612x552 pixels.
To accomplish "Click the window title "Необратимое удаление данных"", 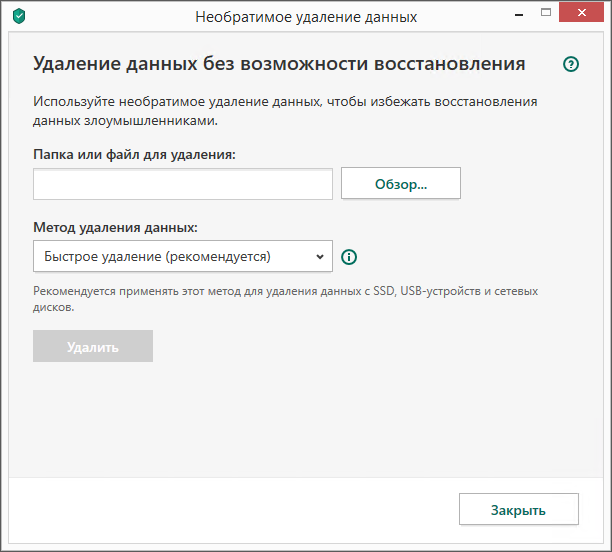I will point(306,17).
